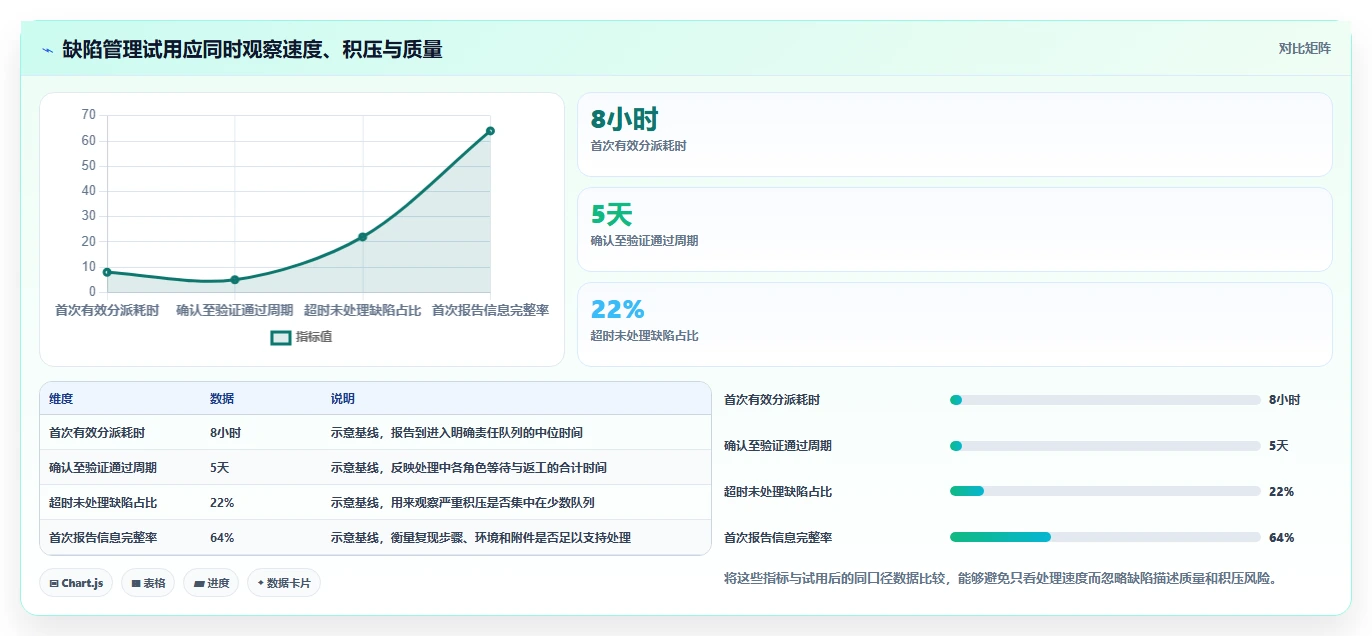Click the 指标值 legend label

click(x=314, y=338)
